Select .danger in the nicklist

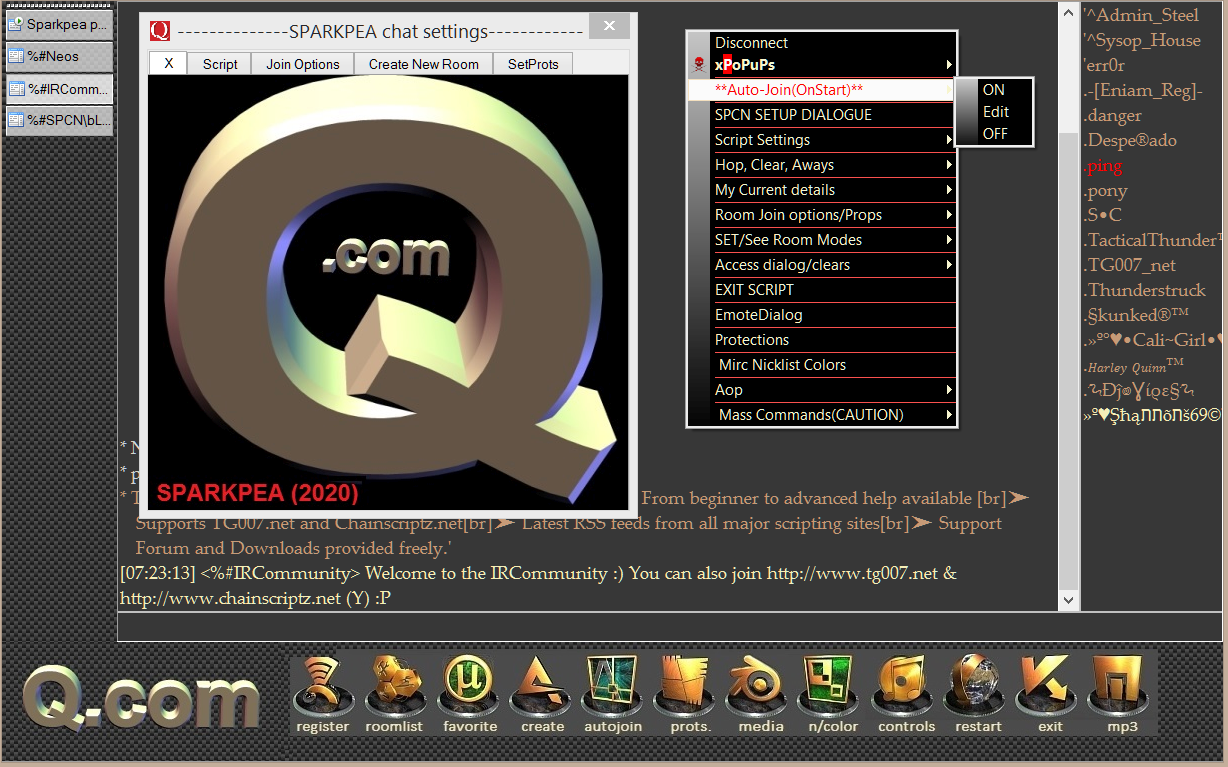point(1113,115)
